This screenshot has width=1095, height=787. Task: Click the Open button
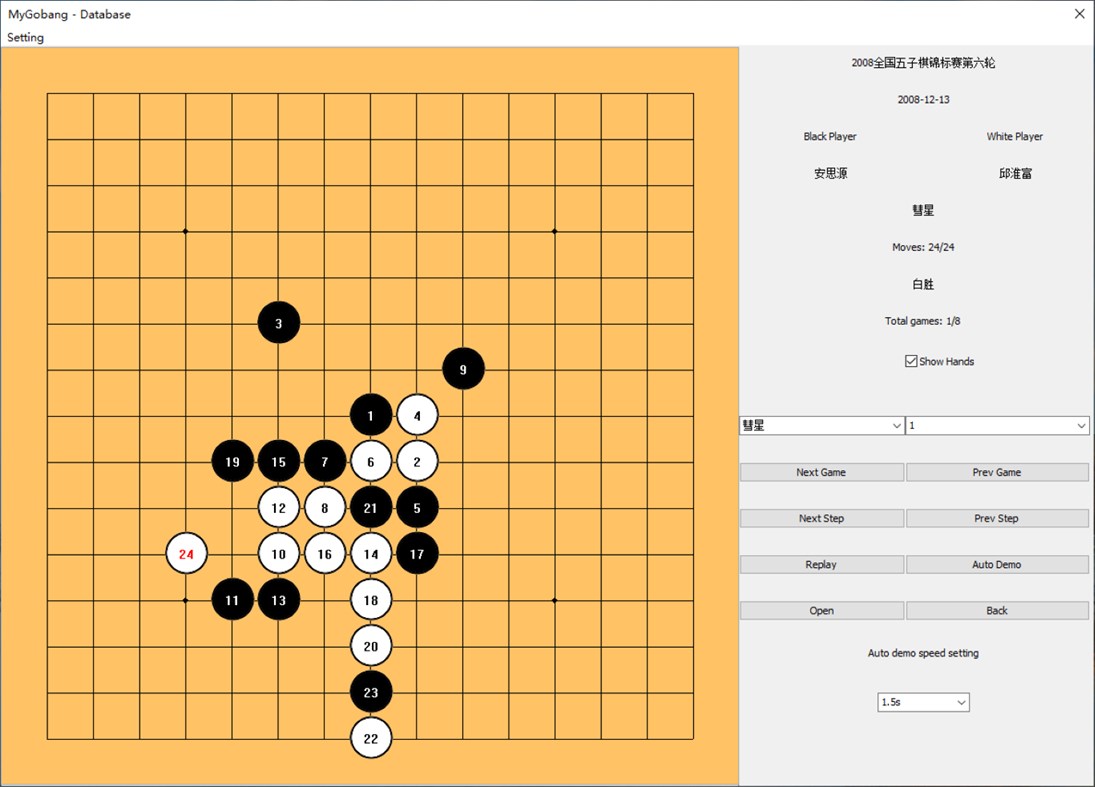821,610
